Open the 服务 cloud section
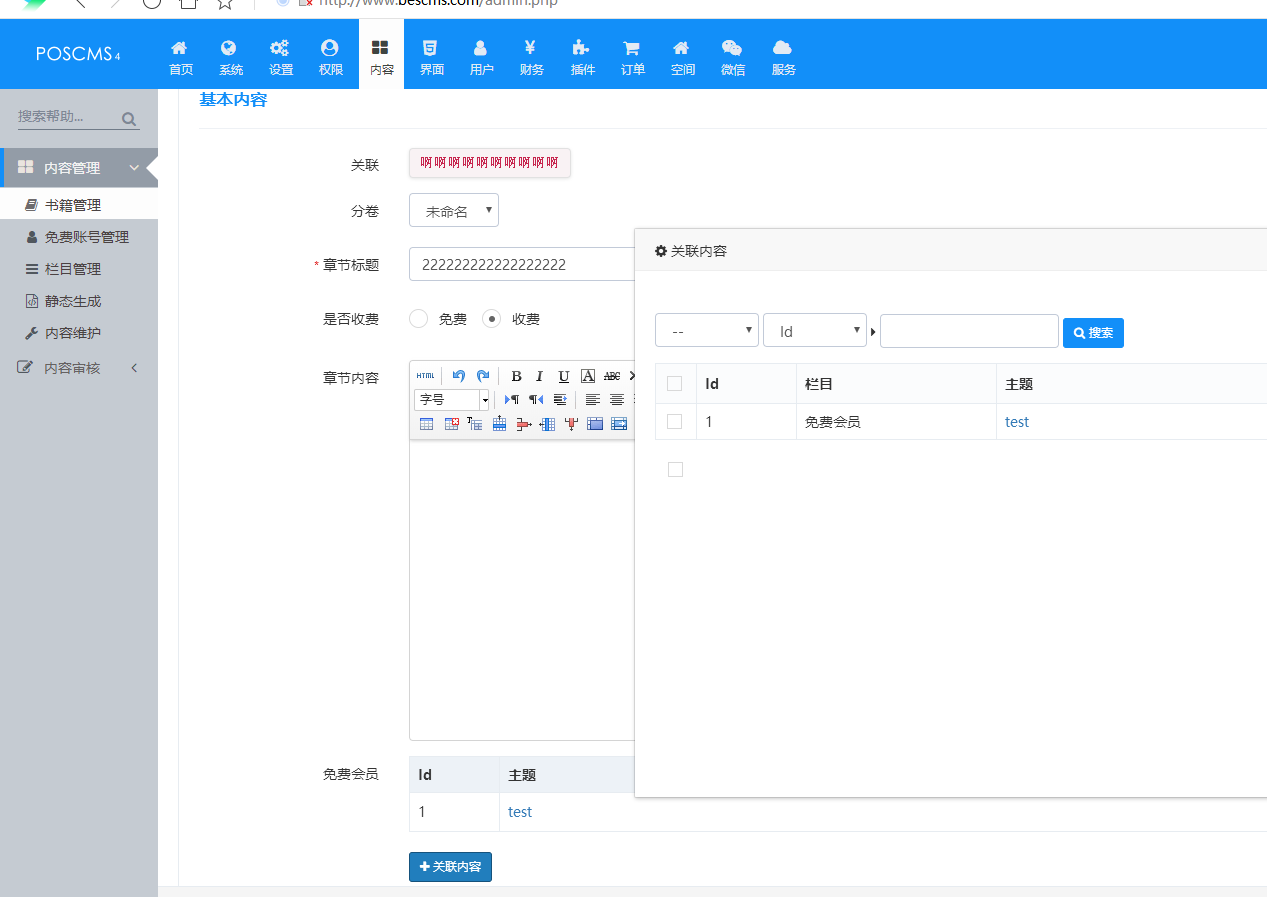The height and width of the screenshot is (897, 1267). (x=784, y=58)
